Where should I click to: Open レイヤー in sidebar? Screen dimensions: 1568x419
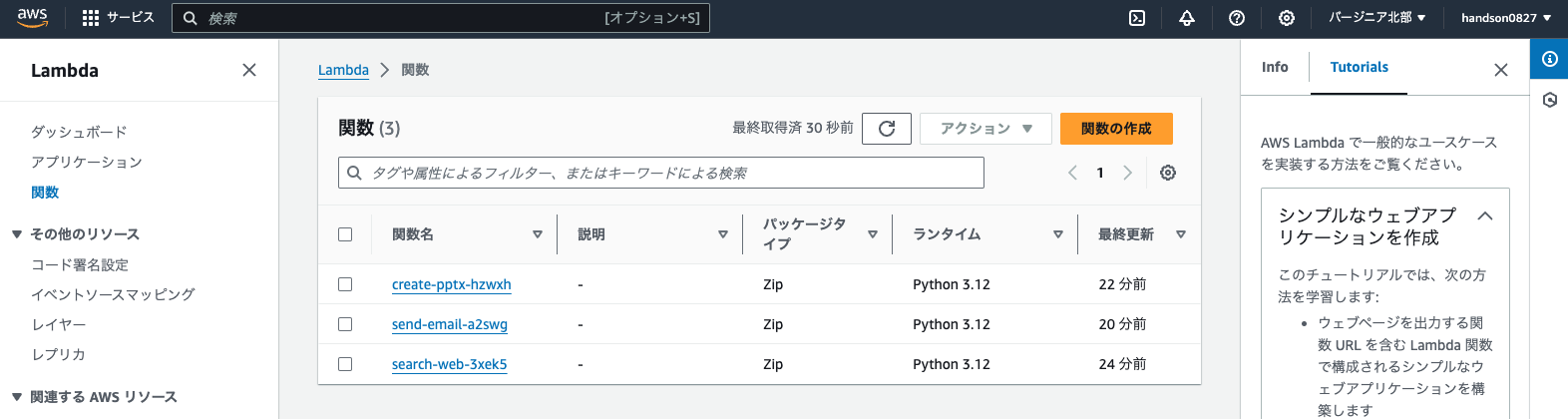point(59,324)
